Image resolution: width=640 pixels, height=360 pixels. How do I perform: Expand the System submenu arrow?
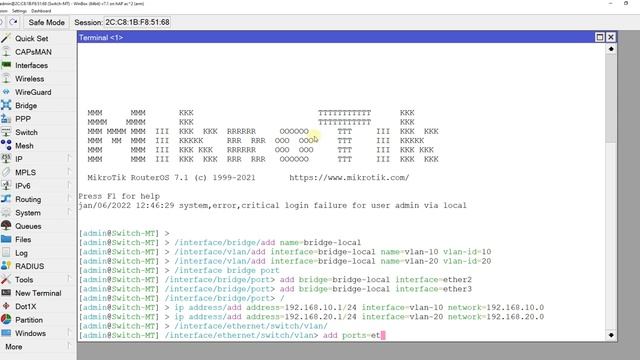coord(69,212)
